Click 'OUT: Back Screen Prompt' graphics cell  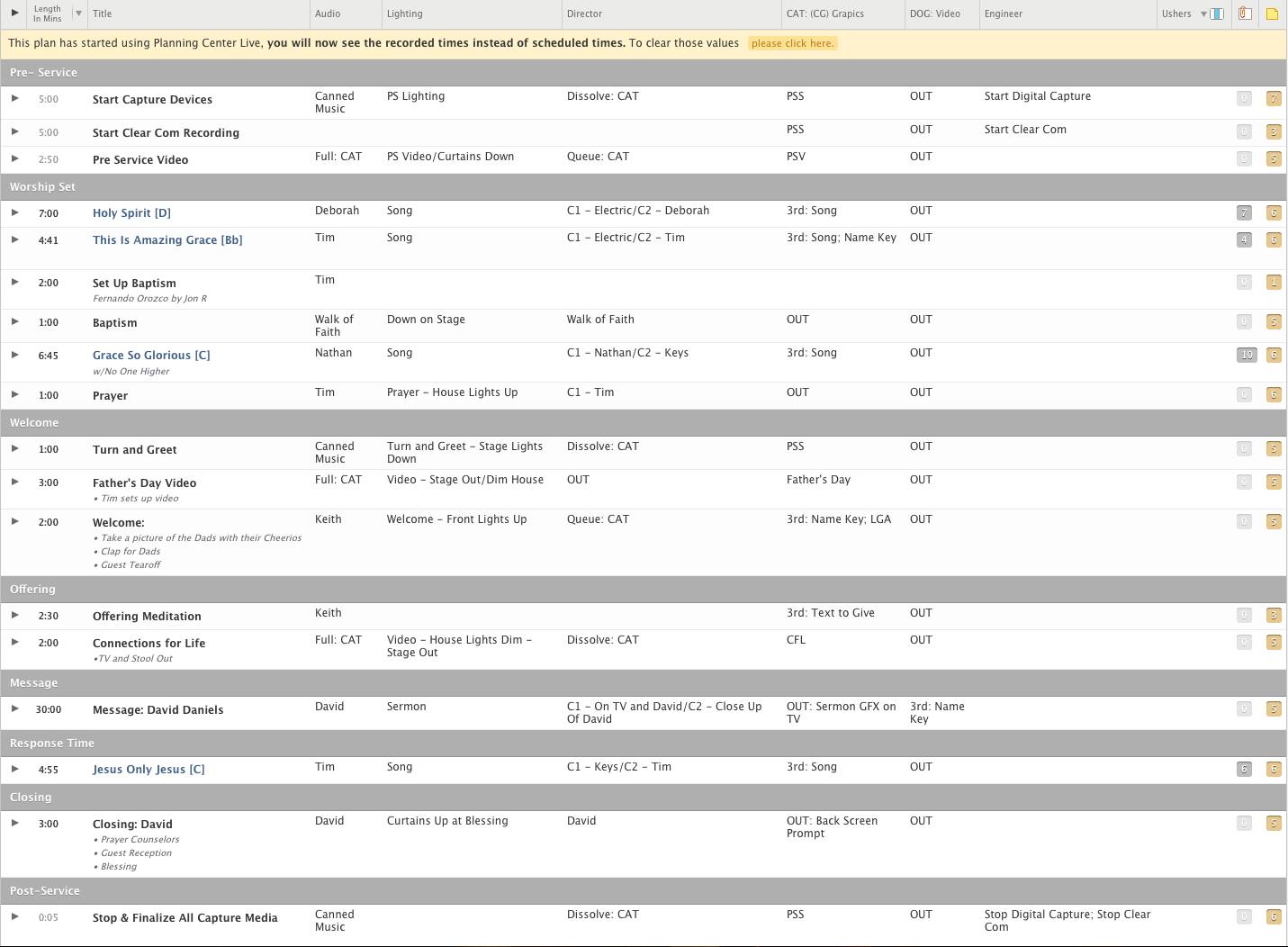coord(832,827)
